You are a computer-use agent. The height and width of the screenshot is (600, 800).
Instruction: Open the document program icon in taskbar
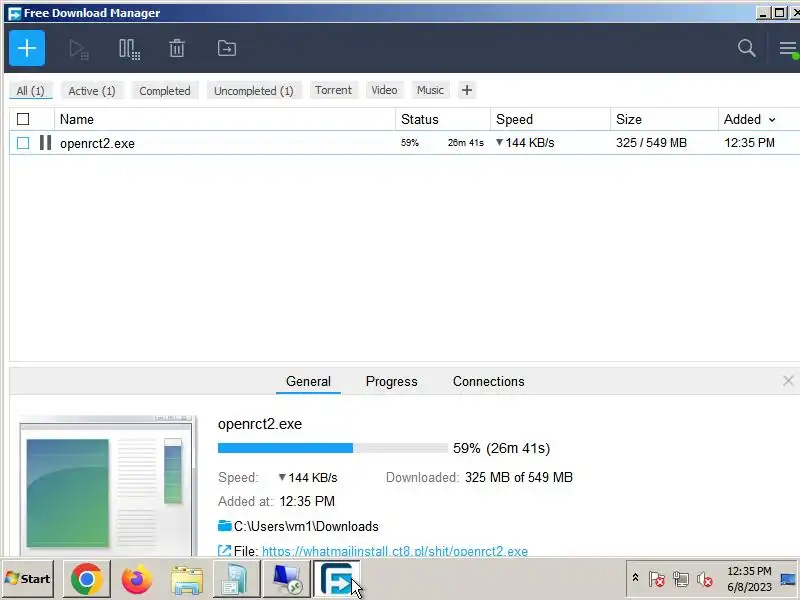[x=236, y=579]
